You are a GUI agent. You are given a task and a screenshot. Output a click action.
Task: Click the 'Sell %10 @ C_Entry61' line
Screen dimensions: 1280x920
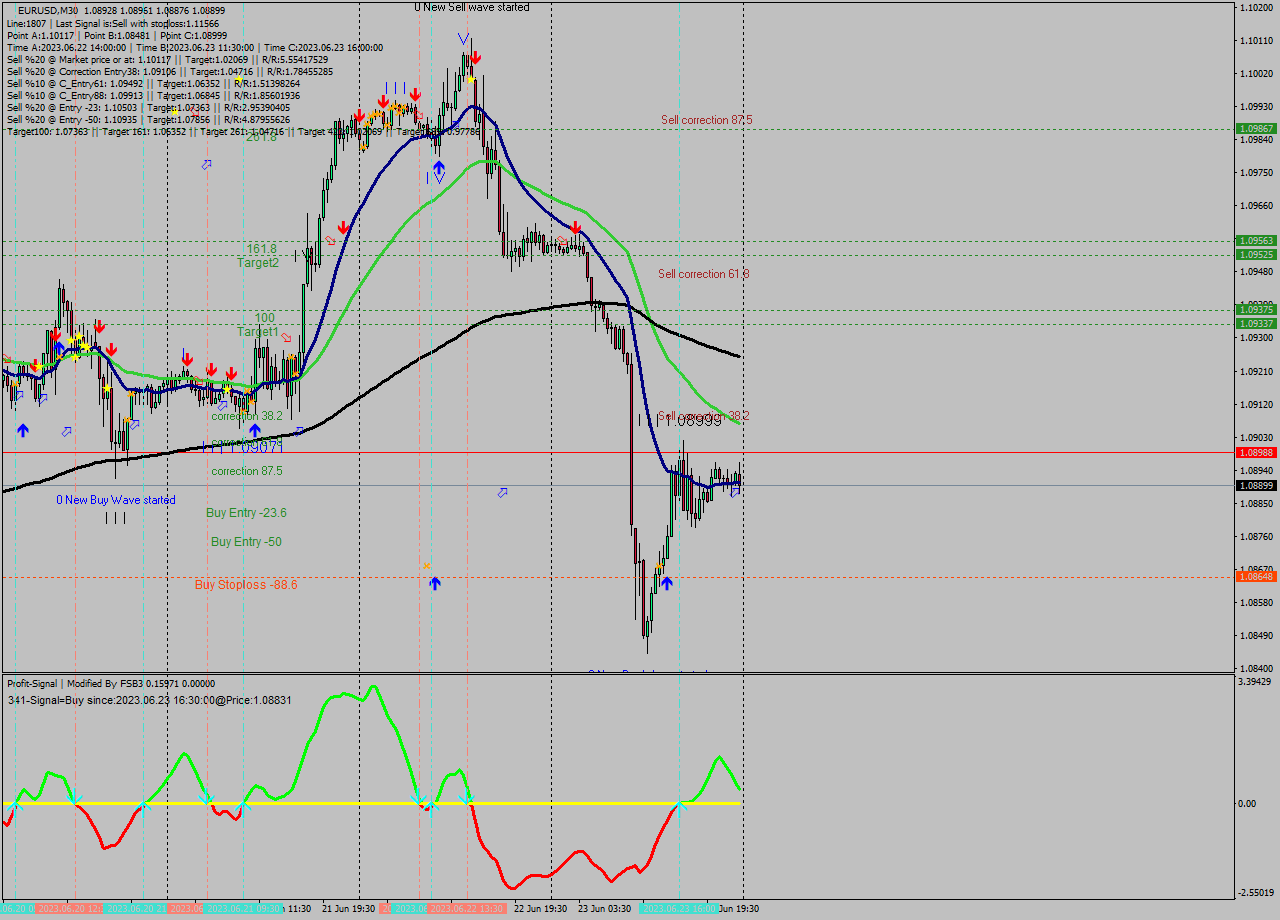click(x=153, y=84)
